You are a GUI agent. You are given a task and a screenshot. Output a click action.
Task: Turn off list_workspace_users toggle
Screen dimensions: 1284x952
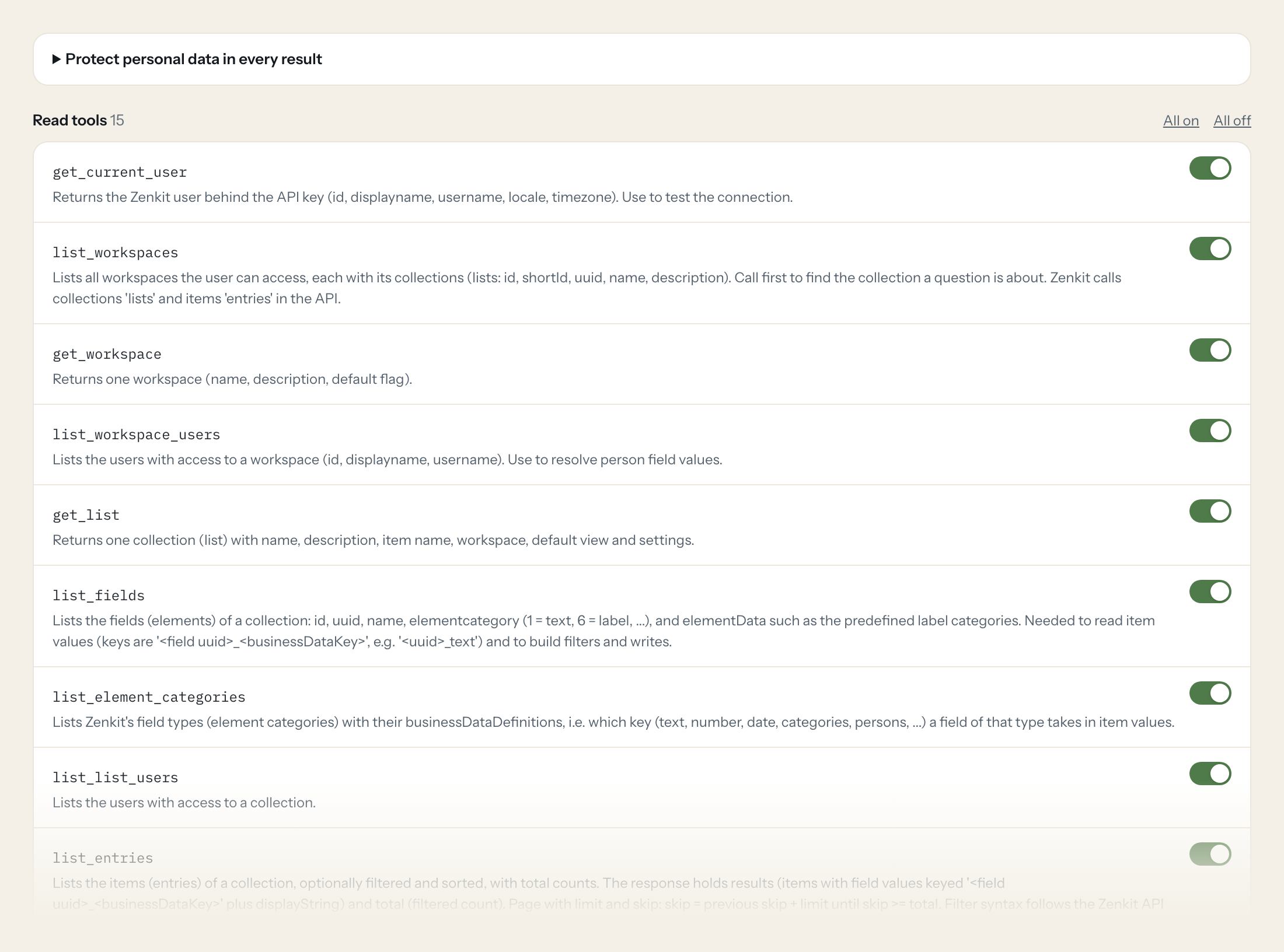[1210, 430]
